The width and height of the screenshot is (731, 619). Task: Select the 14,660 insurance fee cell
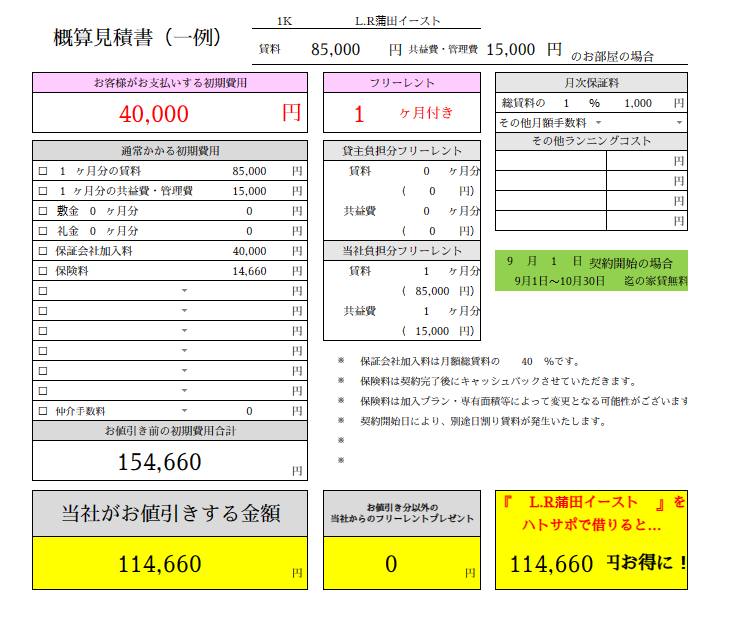point(249,271)
